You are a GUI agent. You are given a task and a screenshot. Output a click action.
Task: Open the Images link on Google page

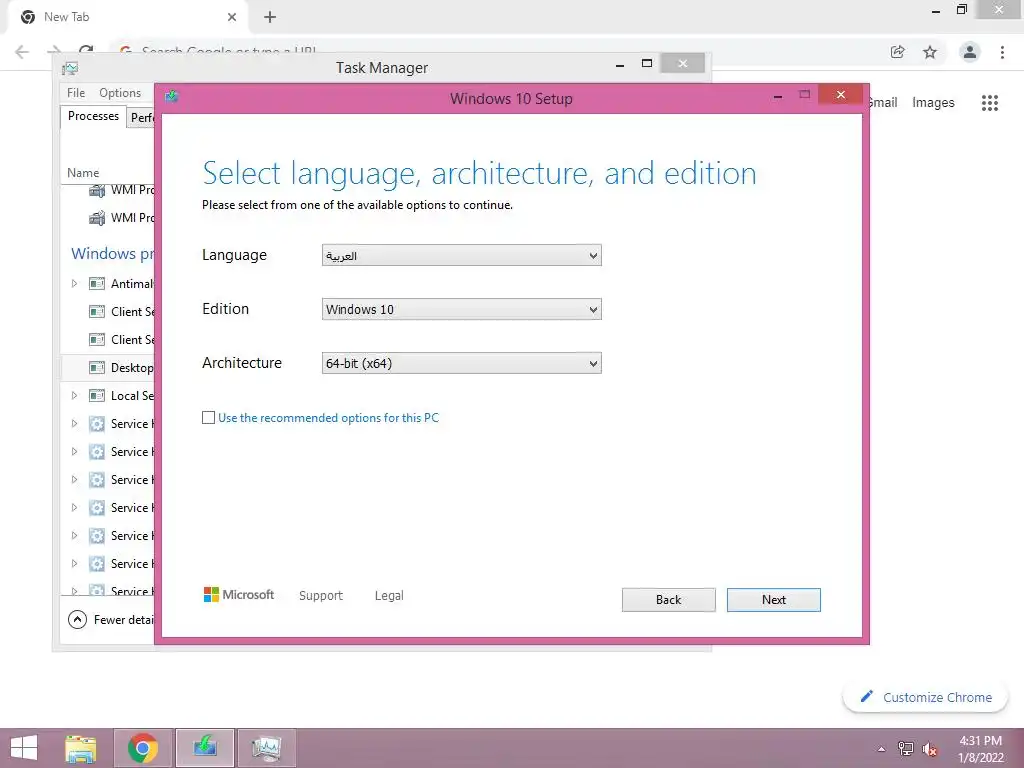click(x=933, y=103)
